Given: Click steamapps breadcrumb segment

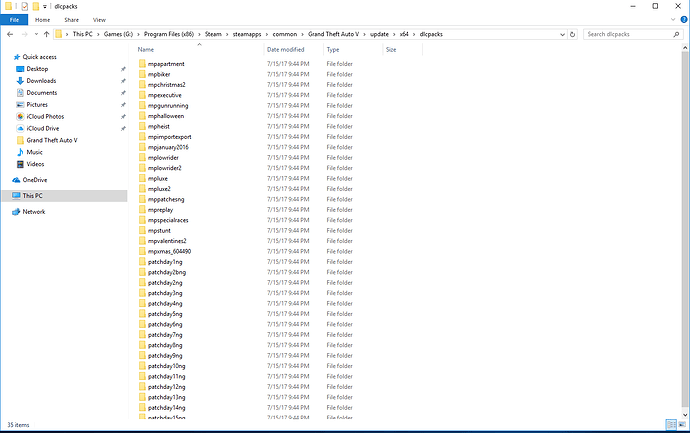Looking at the screenshot, I should 247,34.
